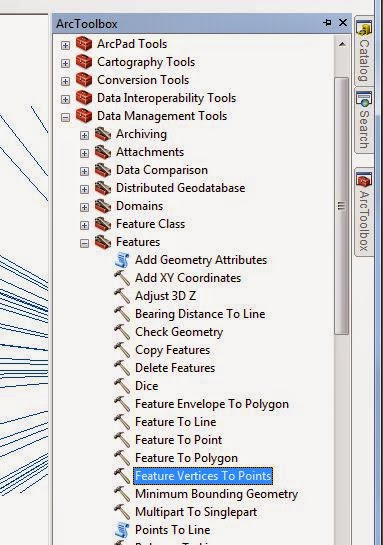Expand the Data Interoperability Tools node
Viewport: 383px width, 545px height.
click(65, 99)
